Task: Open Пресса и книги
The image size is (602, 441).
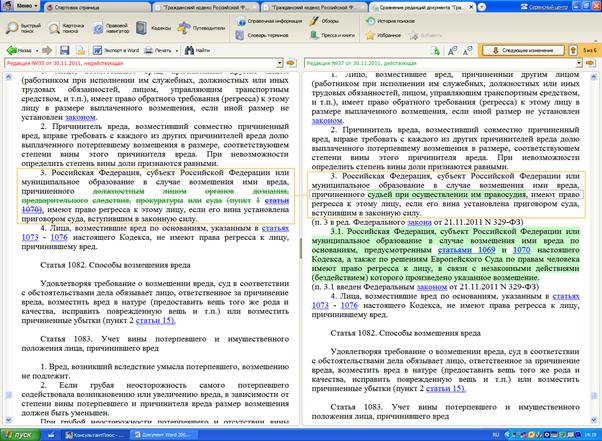Action: (332, 35)
